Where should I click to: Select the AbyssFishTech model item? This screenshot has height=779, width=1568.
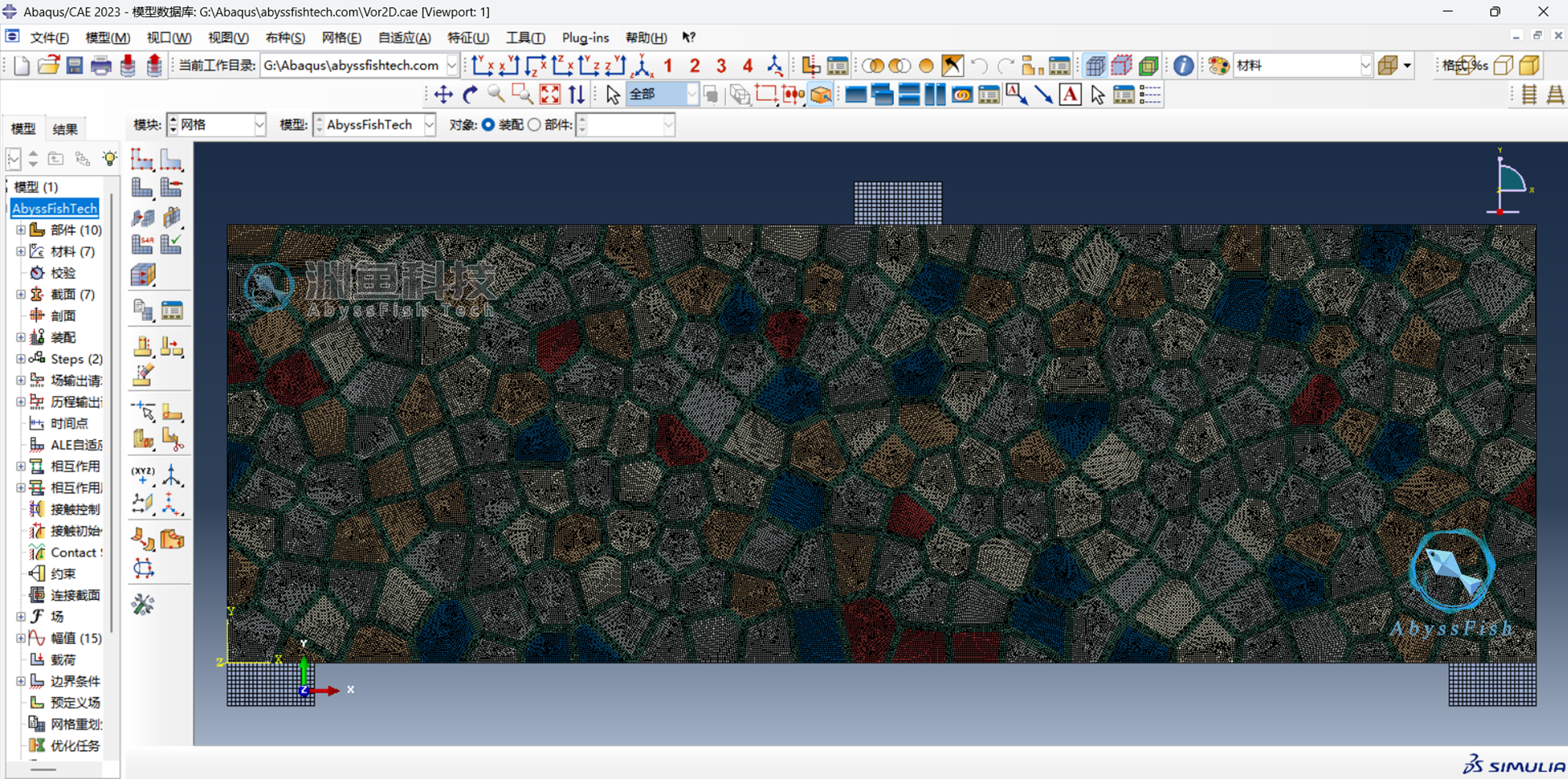point(55,209)
